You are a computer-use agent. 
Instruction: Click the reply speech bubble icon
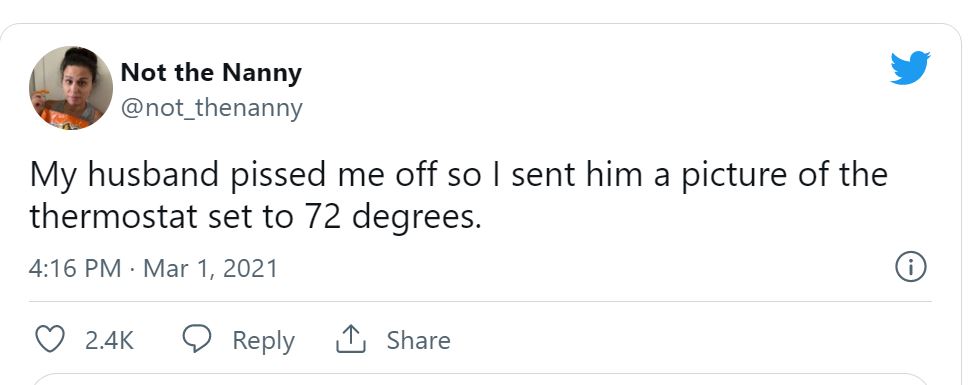198,340
